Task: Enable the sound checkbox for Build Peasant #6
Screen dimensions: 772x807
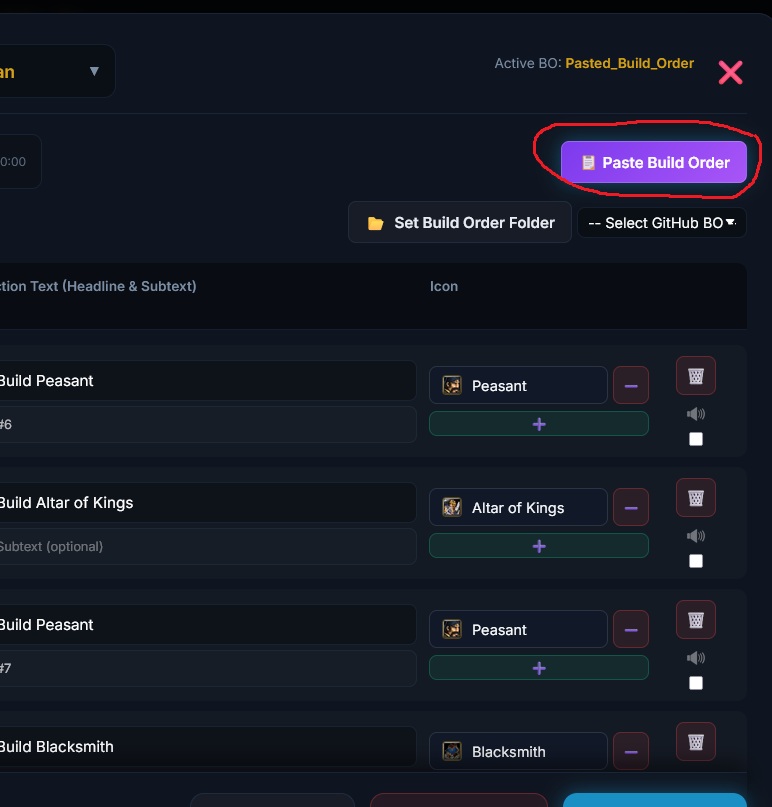Action: point(696,439)
